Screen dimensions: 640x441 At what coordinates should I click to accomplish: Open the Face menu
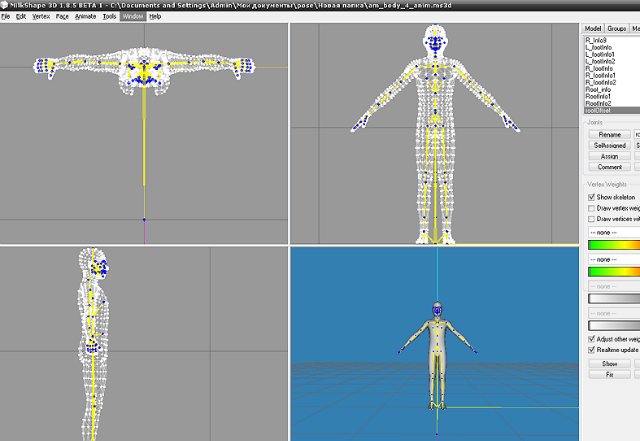pyautogui.click(x=63, y=17)
